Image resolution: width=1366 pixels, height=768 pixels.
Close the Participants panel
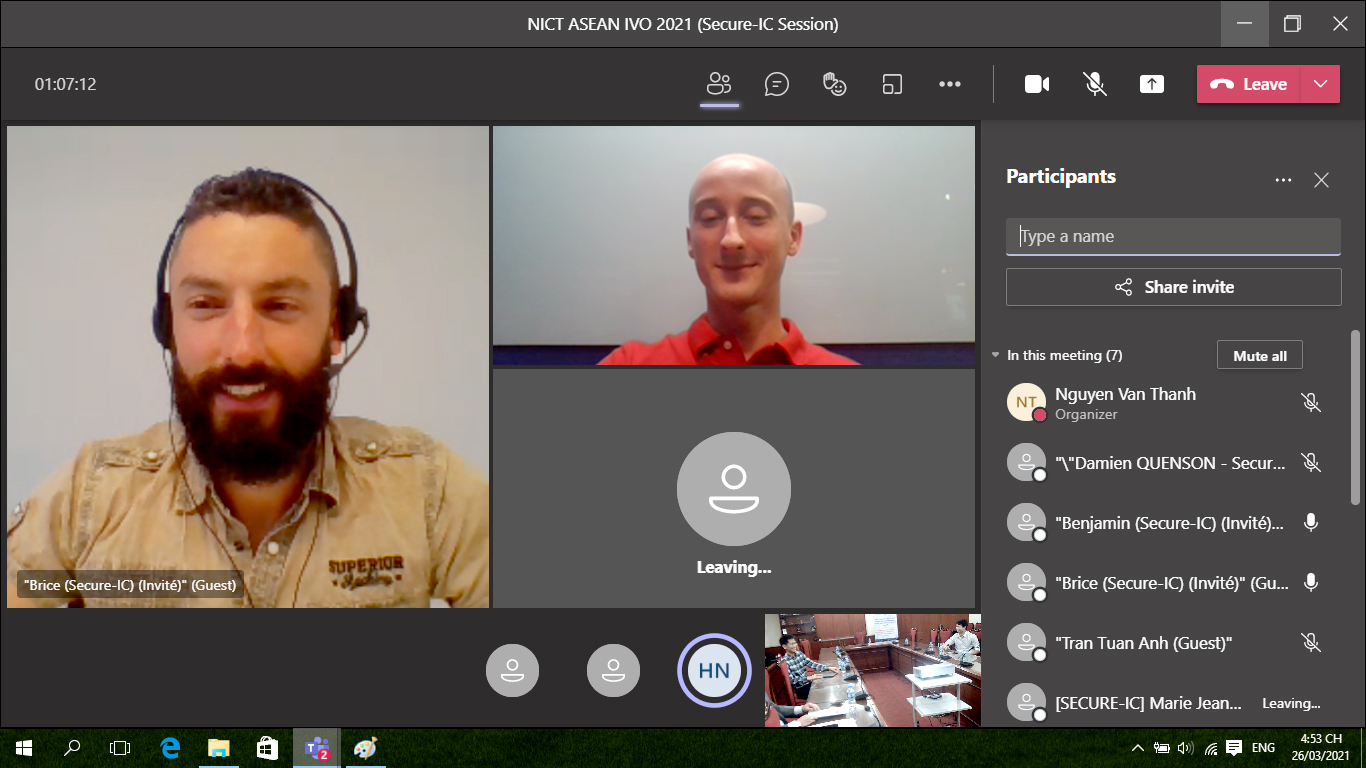click(x=1321, y=180)
